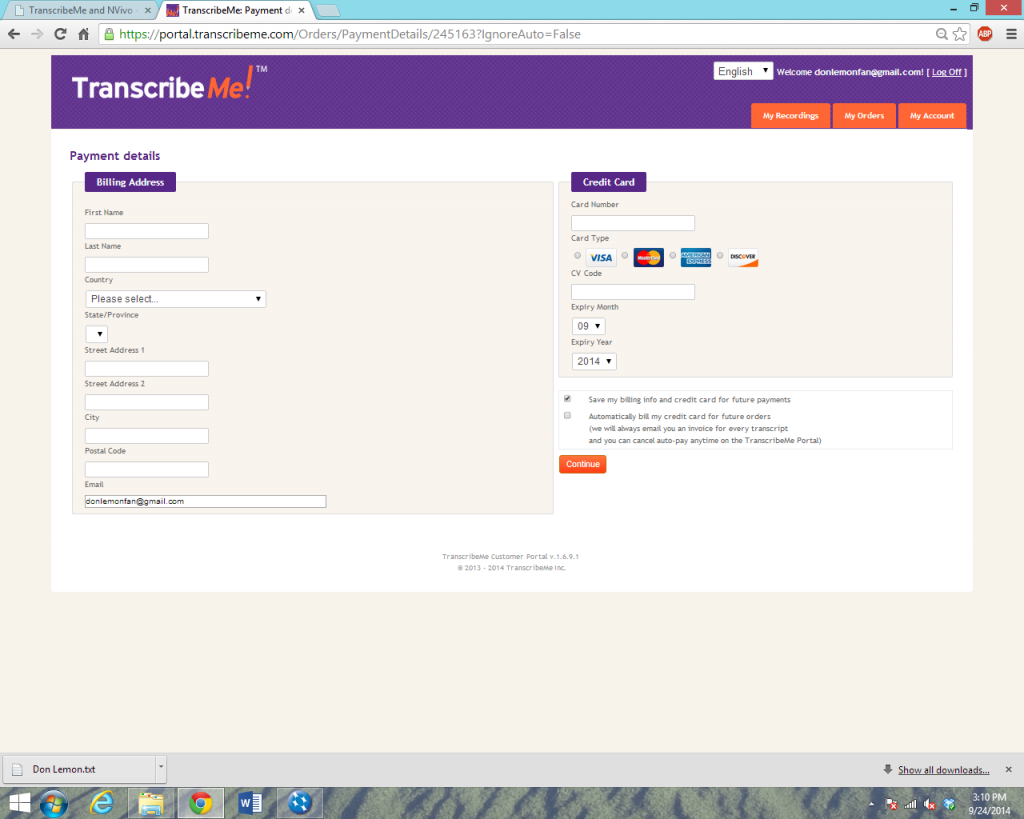
Task: Click the Visa card logo
Action: pyautogui.click(x=601, y=257)
